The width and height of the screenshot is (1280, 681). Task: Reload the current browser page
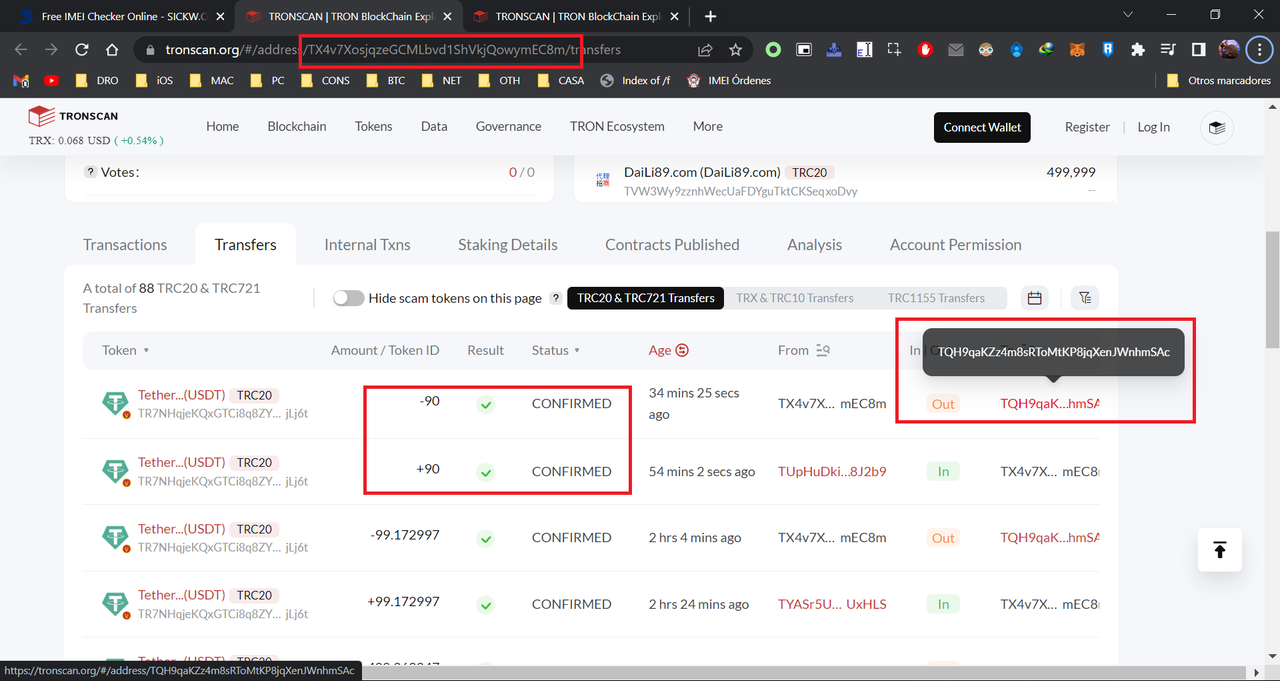point(82,49)
